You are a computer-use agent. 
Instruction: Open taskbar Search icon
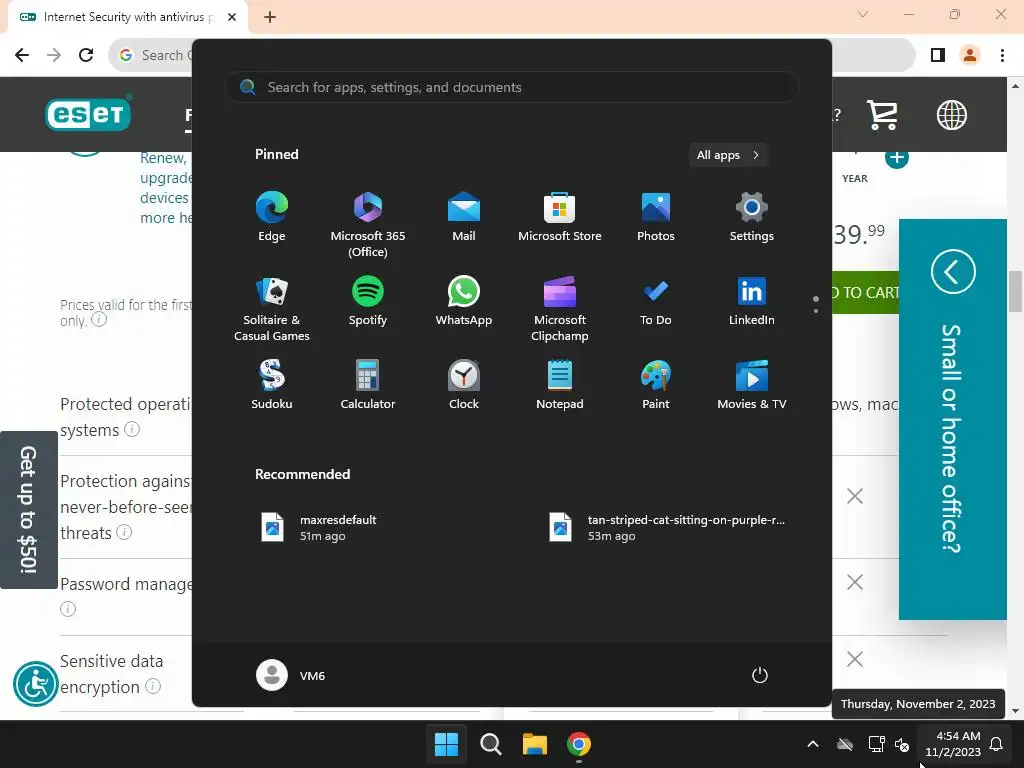click(x=490, y=744)
